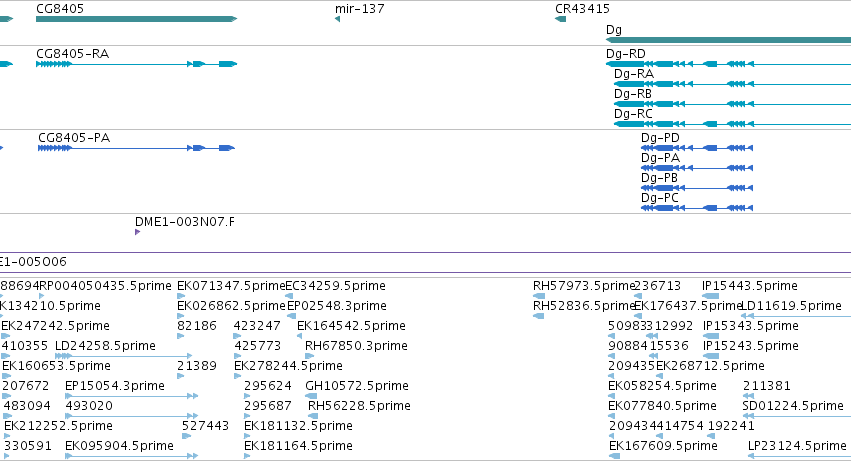Select EST EK077840.5prime
The image size is (851, 461).
tap(662, 407)
